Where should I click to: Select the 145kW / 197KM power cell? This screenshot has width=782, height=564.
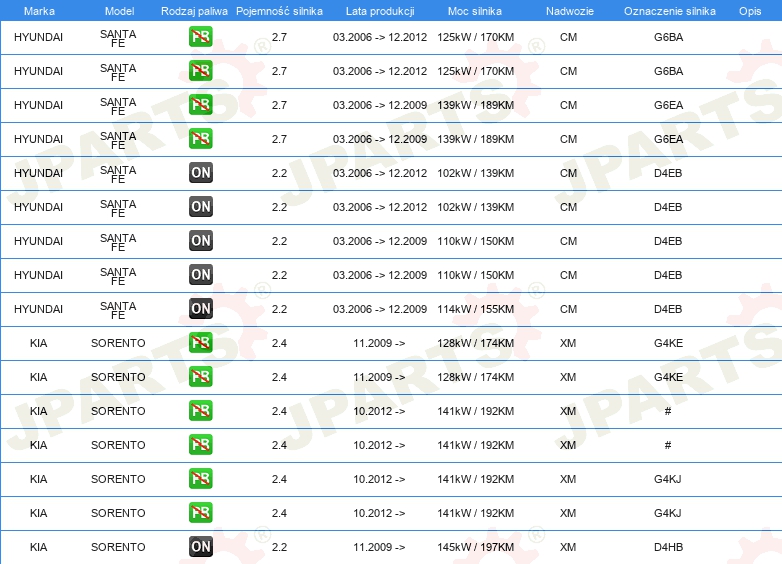pos(475,547)
